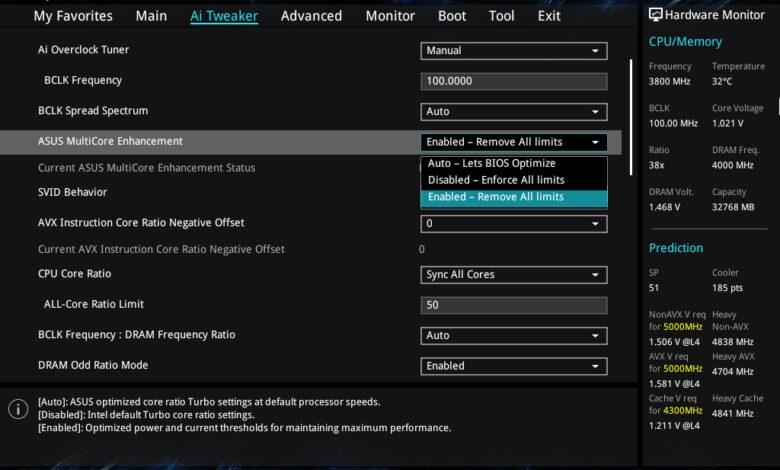Click the 32°C temperature reading
The image size is (780, 470).
[722, 82]
